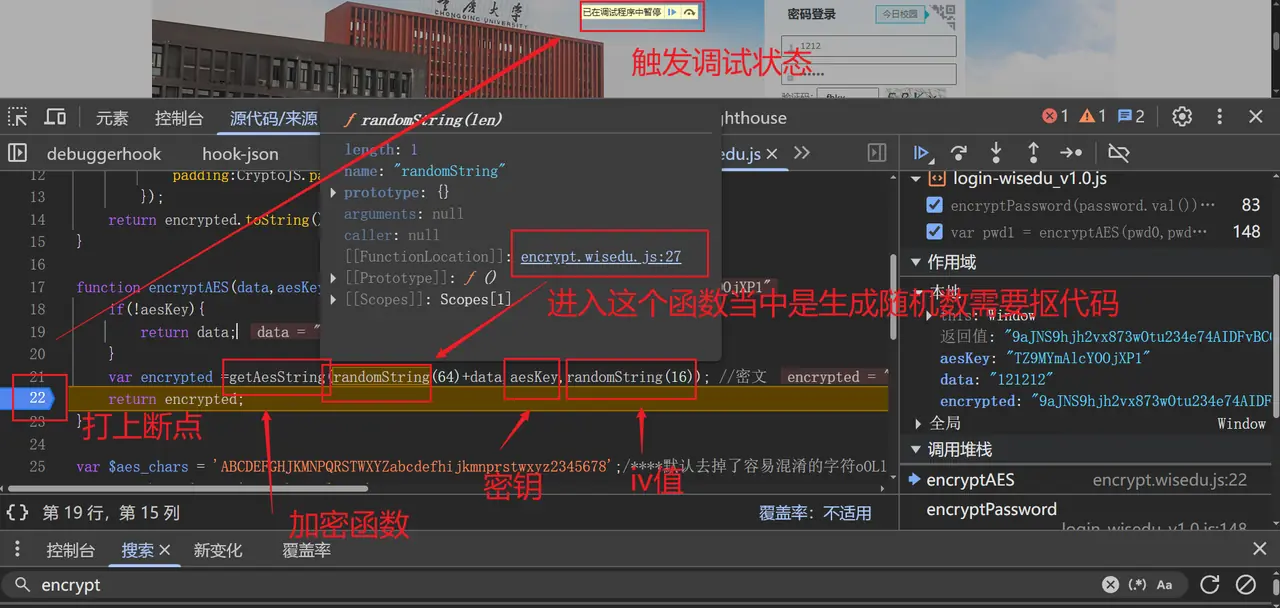Viewport: 1280px width, 608px height.
Task: Pretty-print code with the braces icon
Action: pyautogui.click(x=17, y=513)
